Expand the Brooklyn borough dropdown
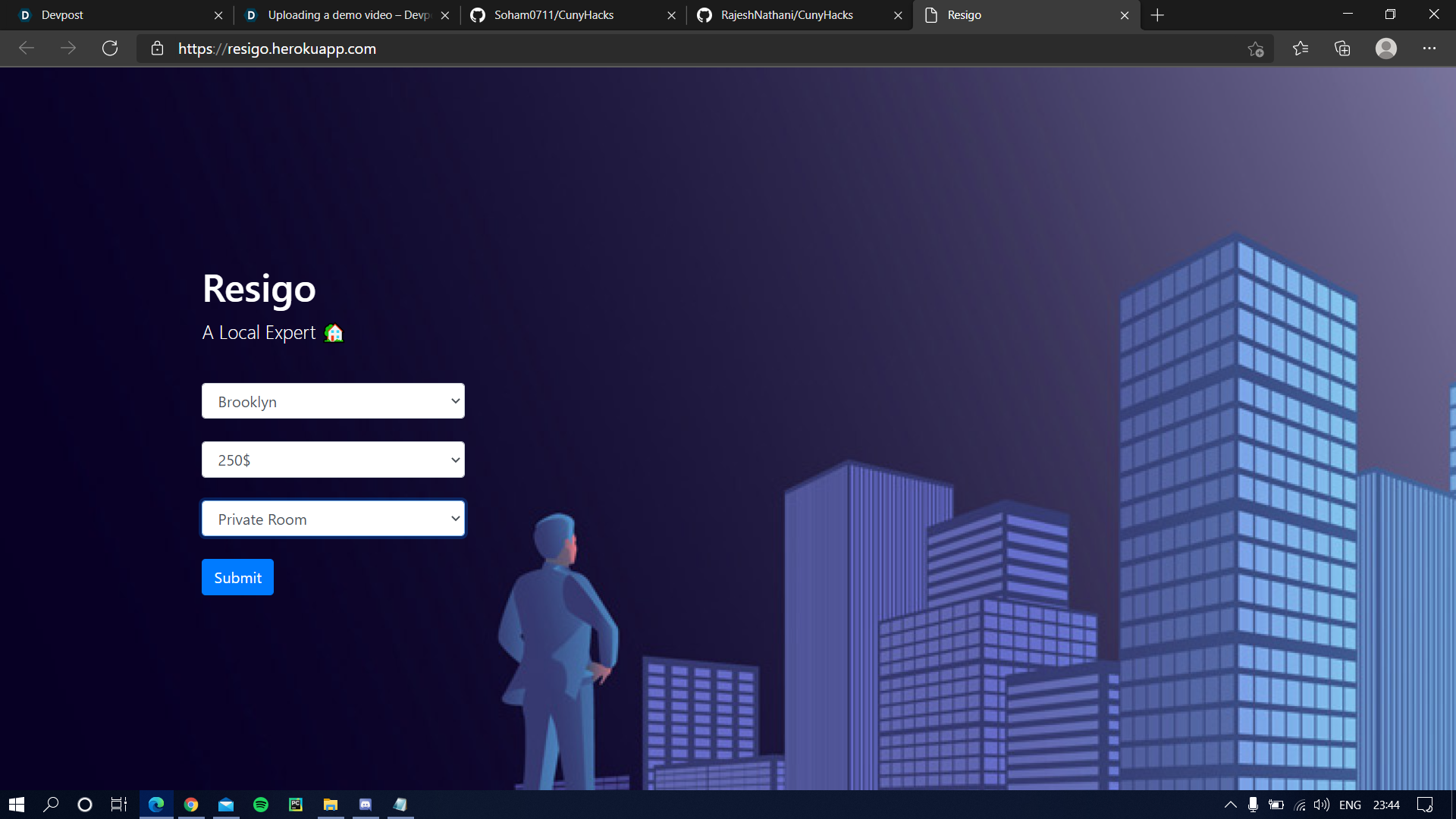 coord(333,401)
